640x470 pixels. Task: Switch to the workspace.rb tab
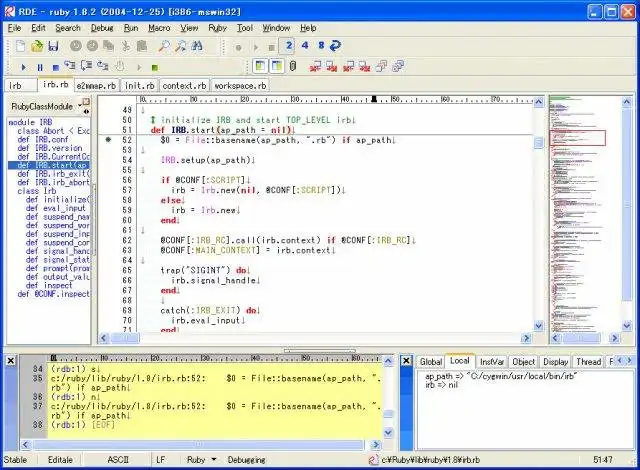[240, 86]
